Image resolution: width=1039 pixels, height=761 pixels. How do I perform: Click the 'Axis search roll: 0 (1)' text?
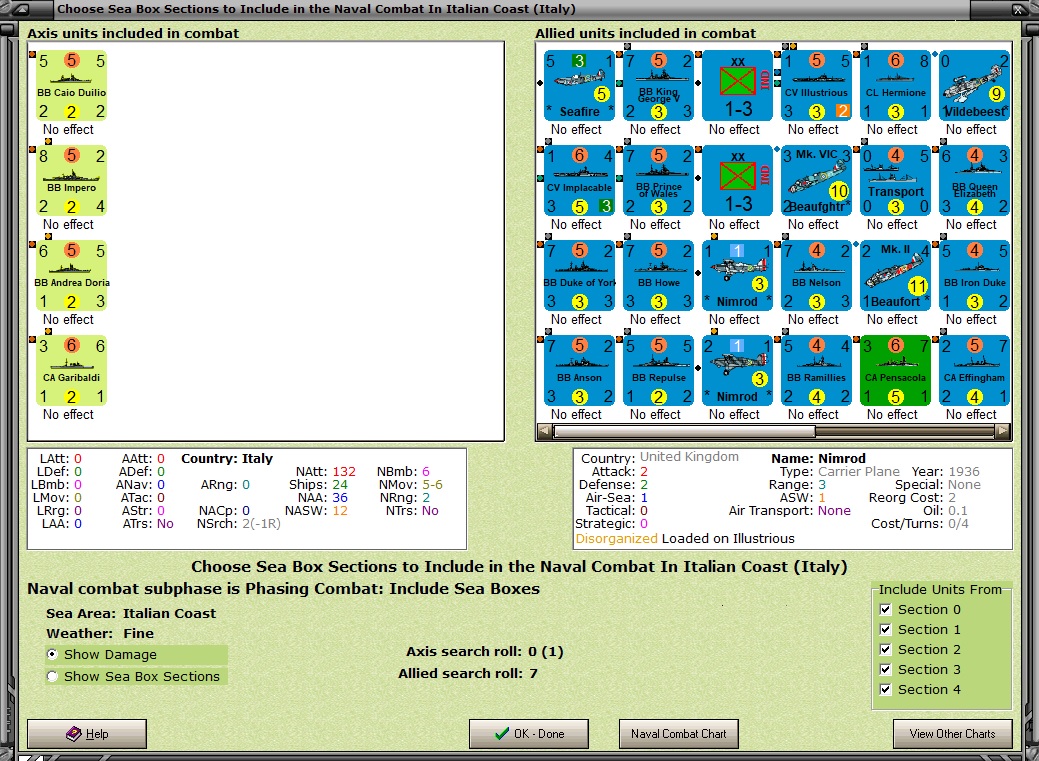click(484, 652)
